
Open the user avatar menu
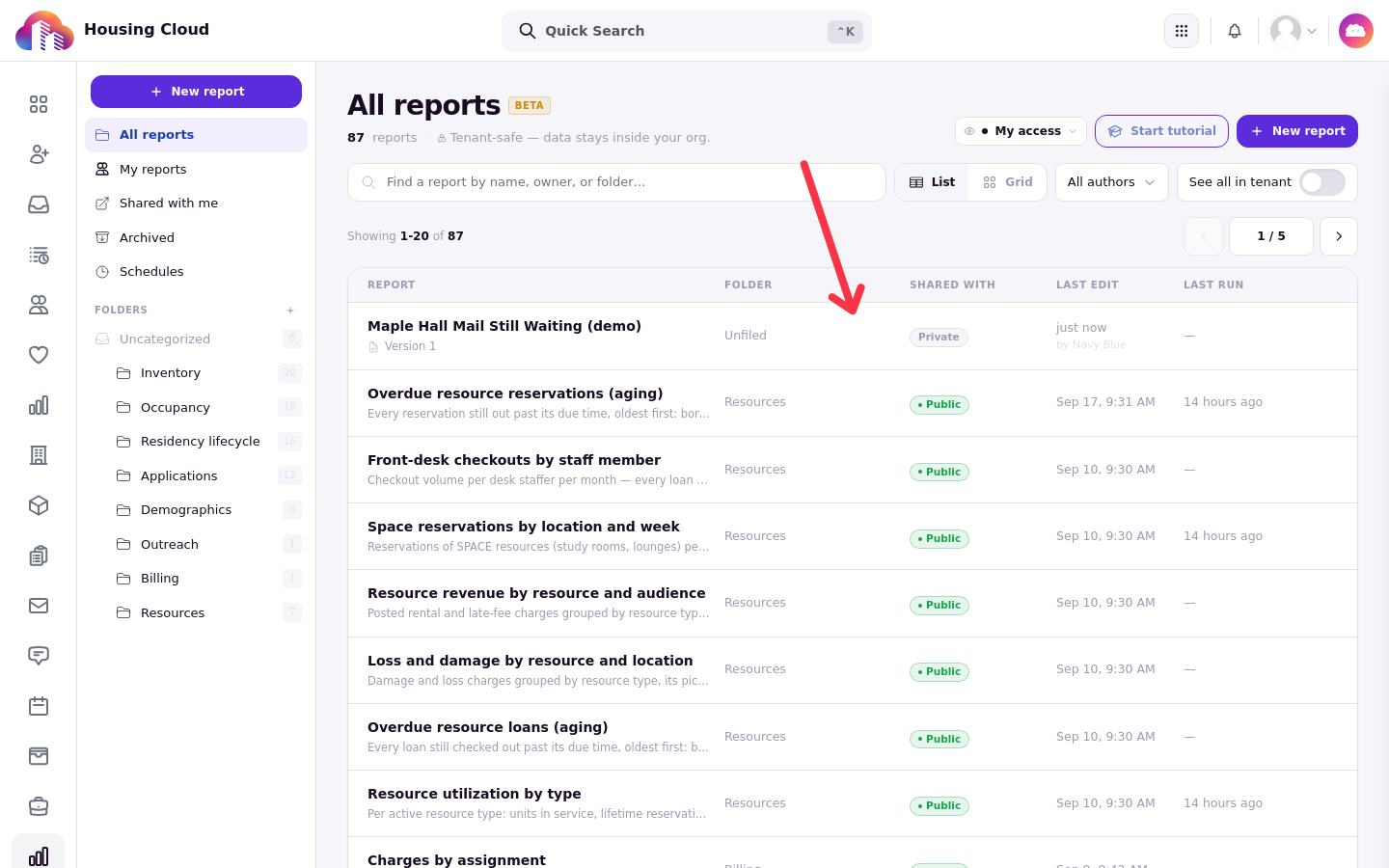pyautogui.click(x=1294, y=31)
